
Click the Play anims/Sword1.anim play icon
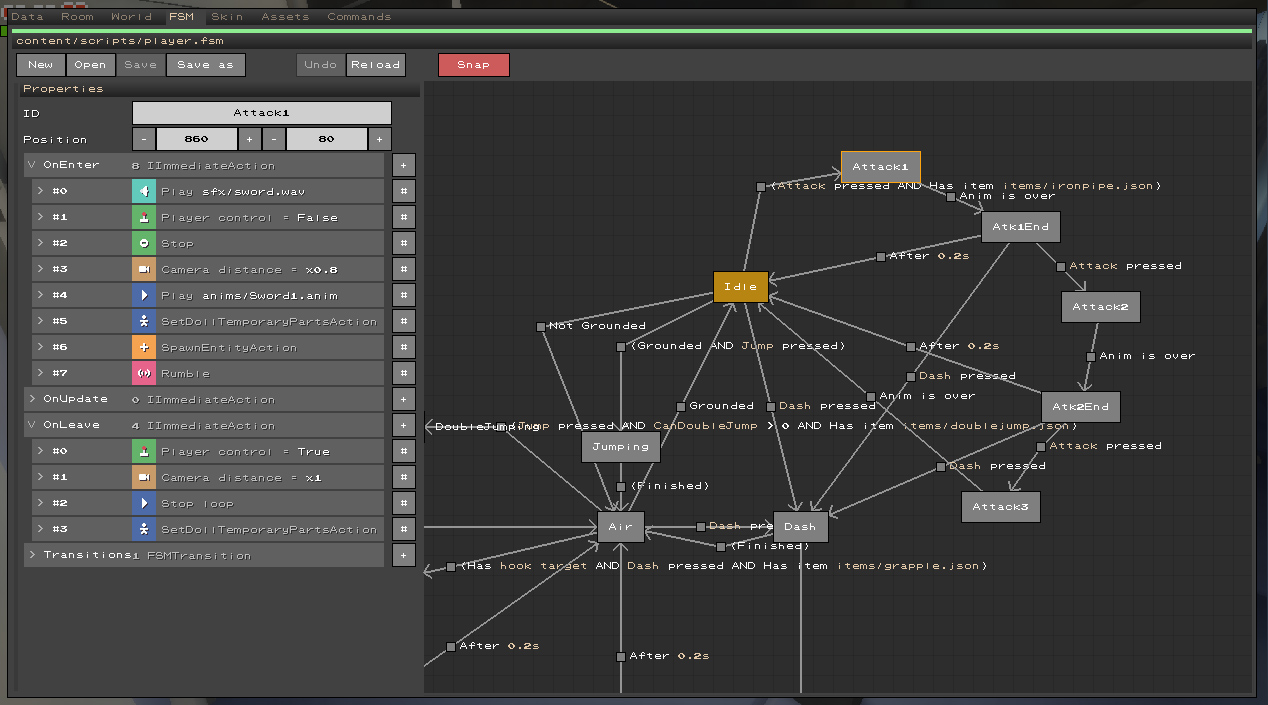coord(144,295)
